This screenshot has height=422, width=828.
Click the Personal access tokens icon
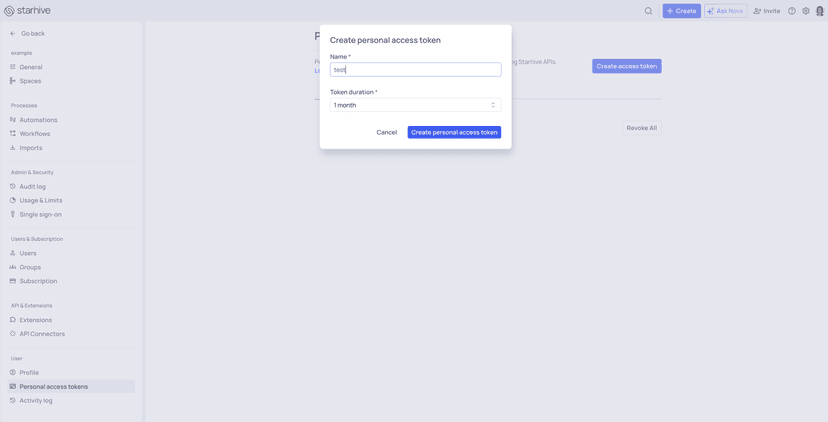(13, 387)
